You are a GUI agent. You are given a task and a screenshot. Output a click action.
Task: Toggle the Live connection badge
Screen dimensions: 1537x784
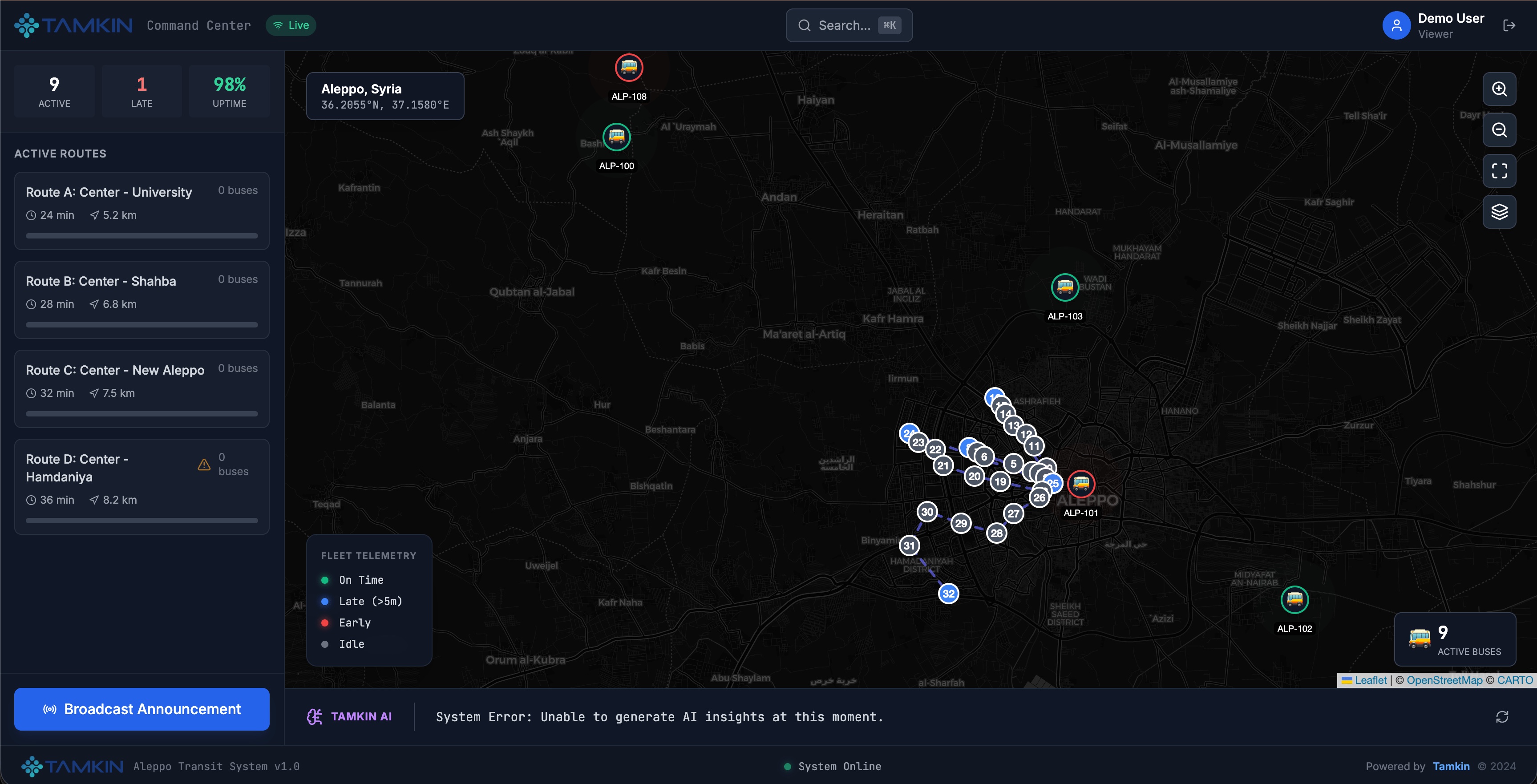[x=291, y=25]
